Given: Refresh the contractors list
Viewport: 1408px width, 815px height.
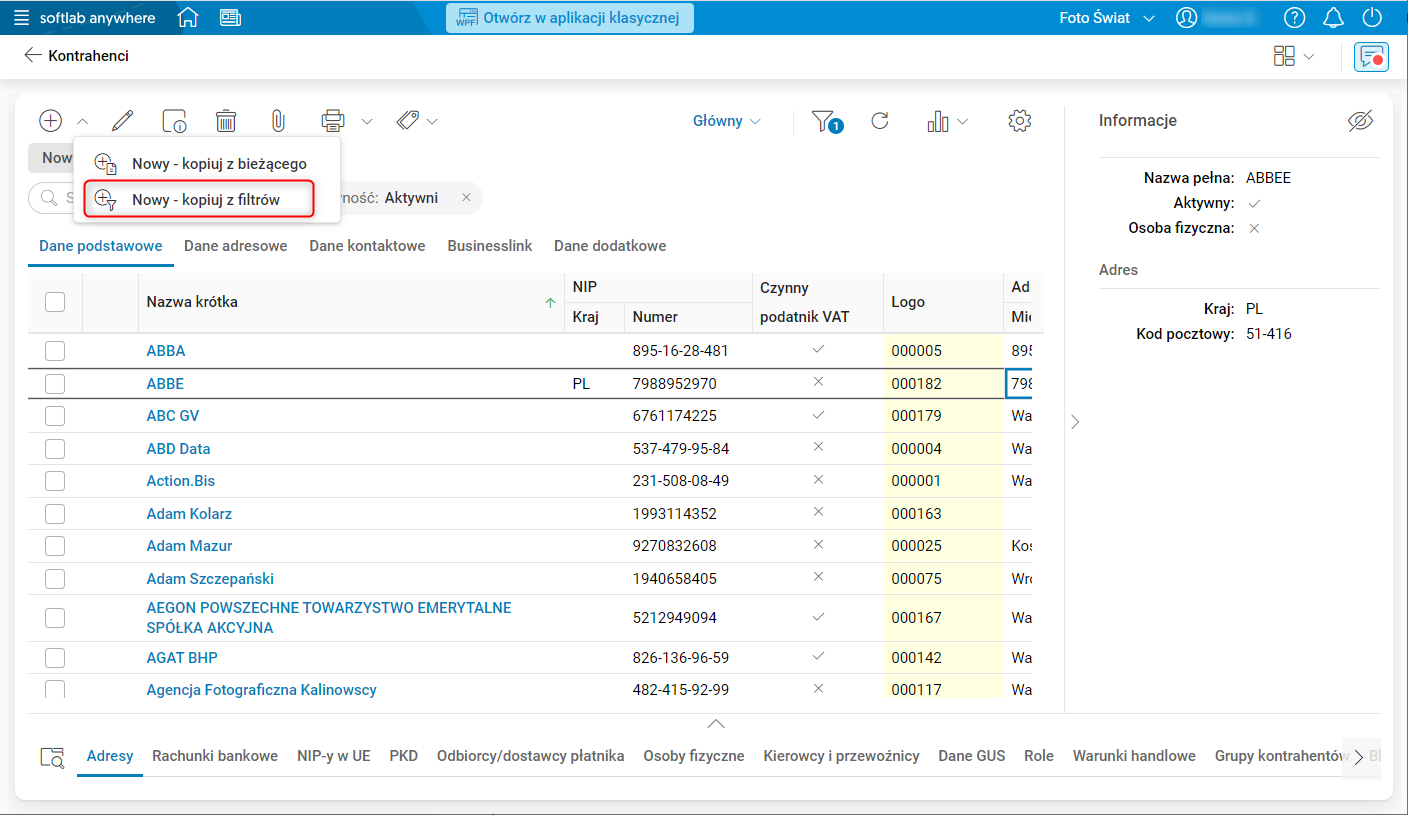Looking at the screenshot, I should (x=880, y=121).
